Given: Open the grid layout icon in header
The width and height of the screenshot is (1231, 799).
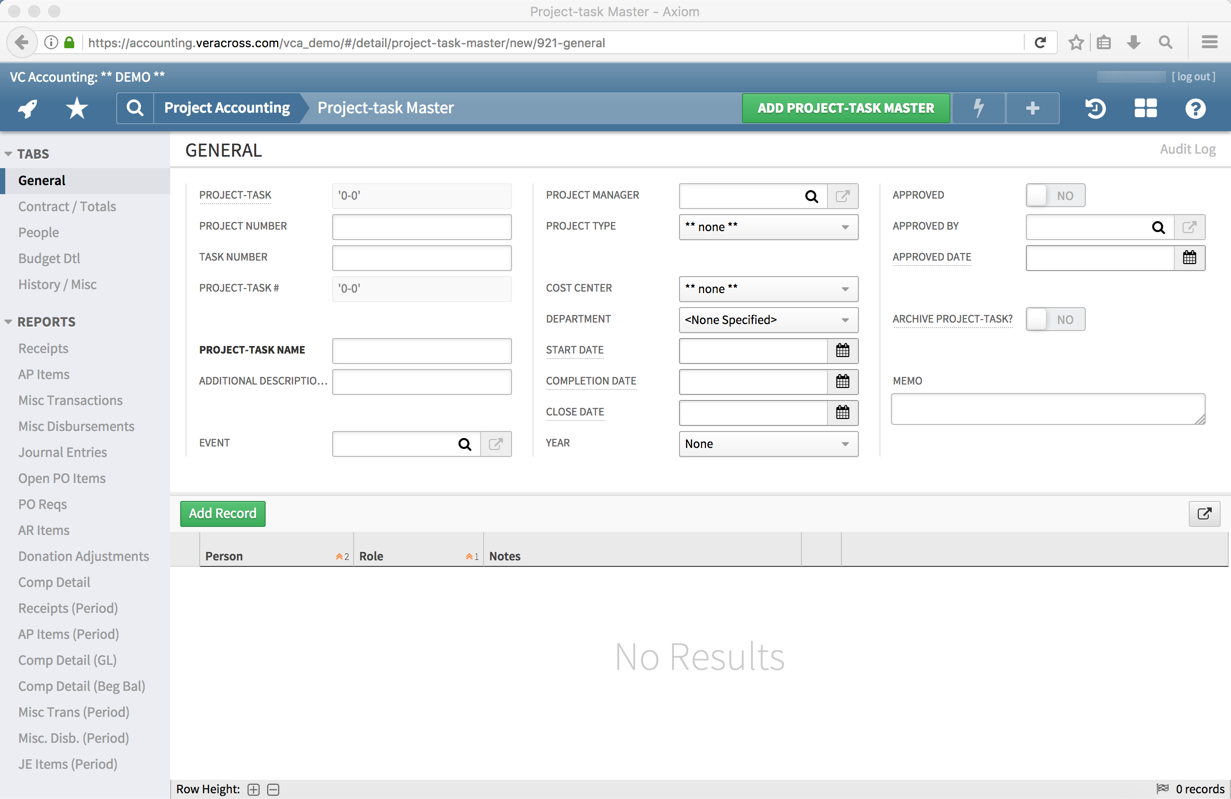Looking at the screenshot, I should [1145, 108].
